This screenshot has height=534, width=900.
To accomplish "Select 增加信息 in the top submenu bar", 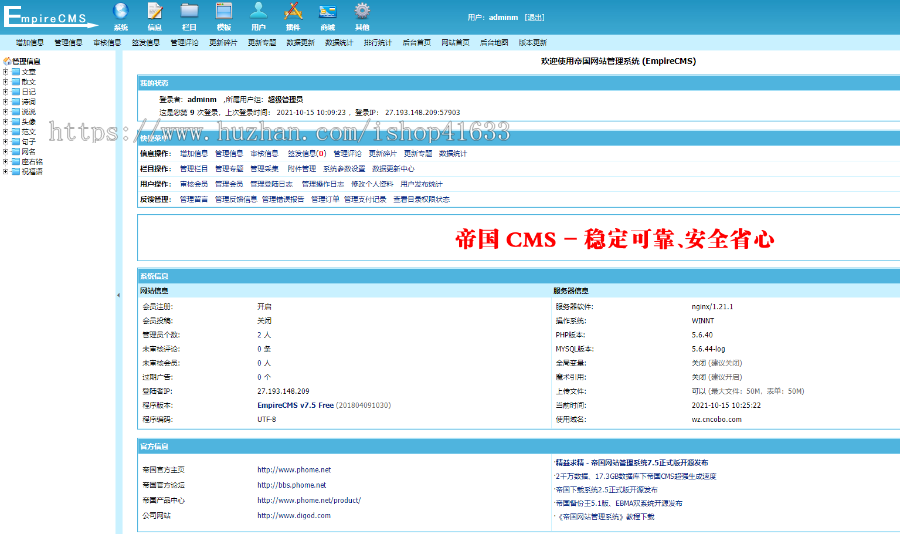I will click(30, 42).
